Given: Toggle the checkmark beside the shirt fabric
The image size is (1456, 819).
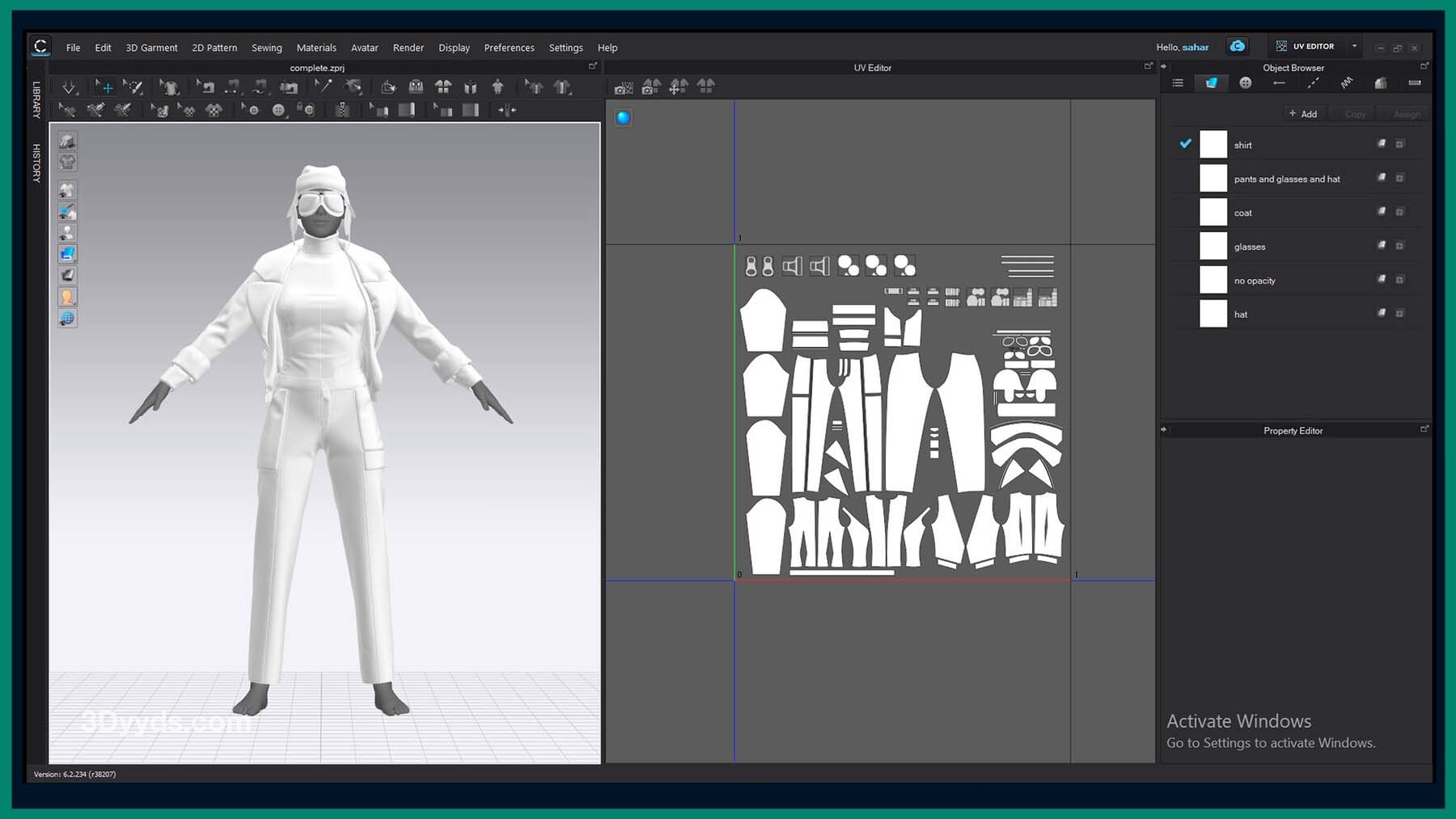Looking at the screenshot, I should [x=1185, y=144].
